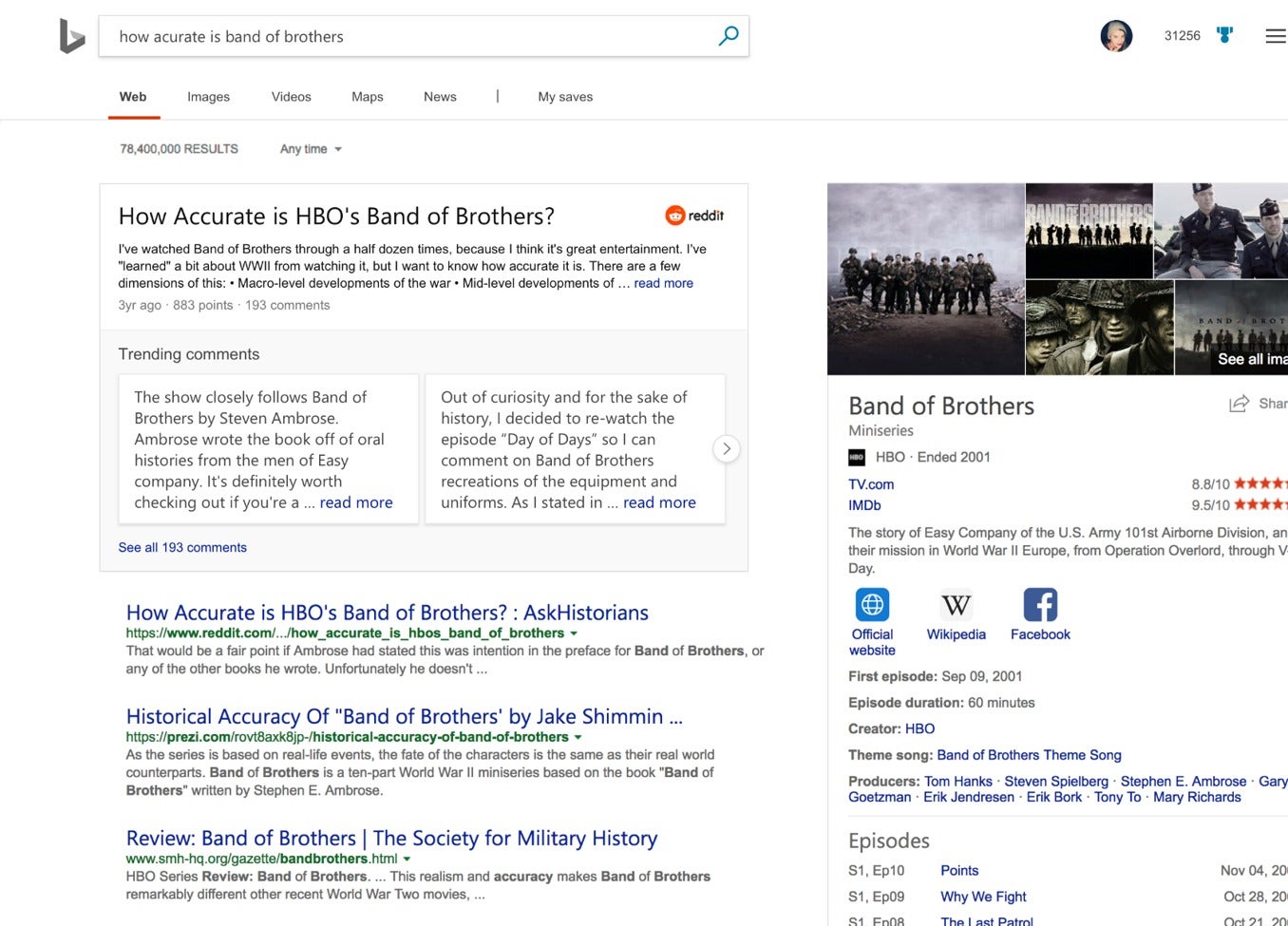The width and height of the screenshot is (1288, 926).
Task: Open Steven Spielberg producer link
Action: point(1056,781)
